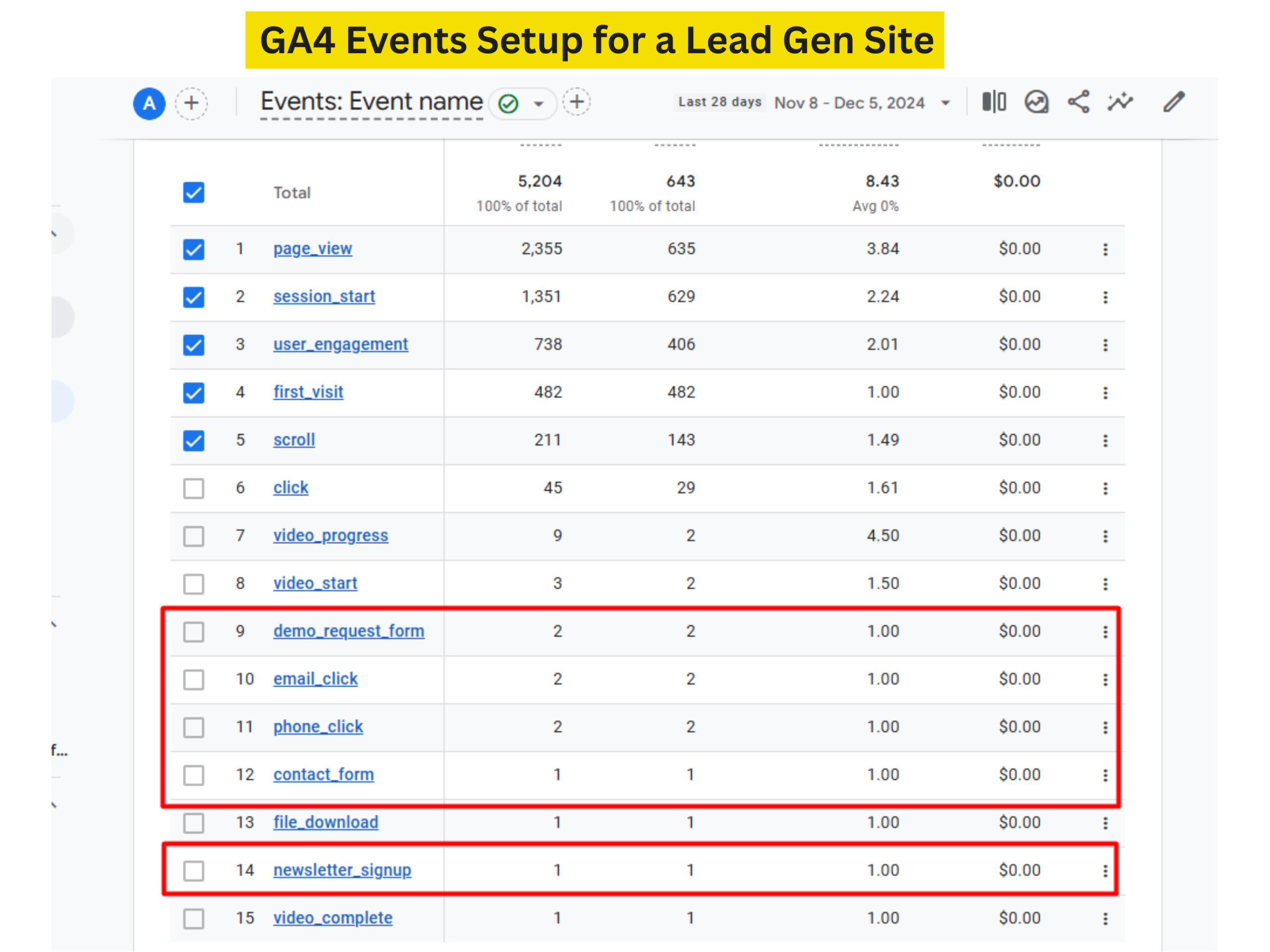Open the phone_click event link
This screenshot has width=1270, height=952.
(317, 726)
